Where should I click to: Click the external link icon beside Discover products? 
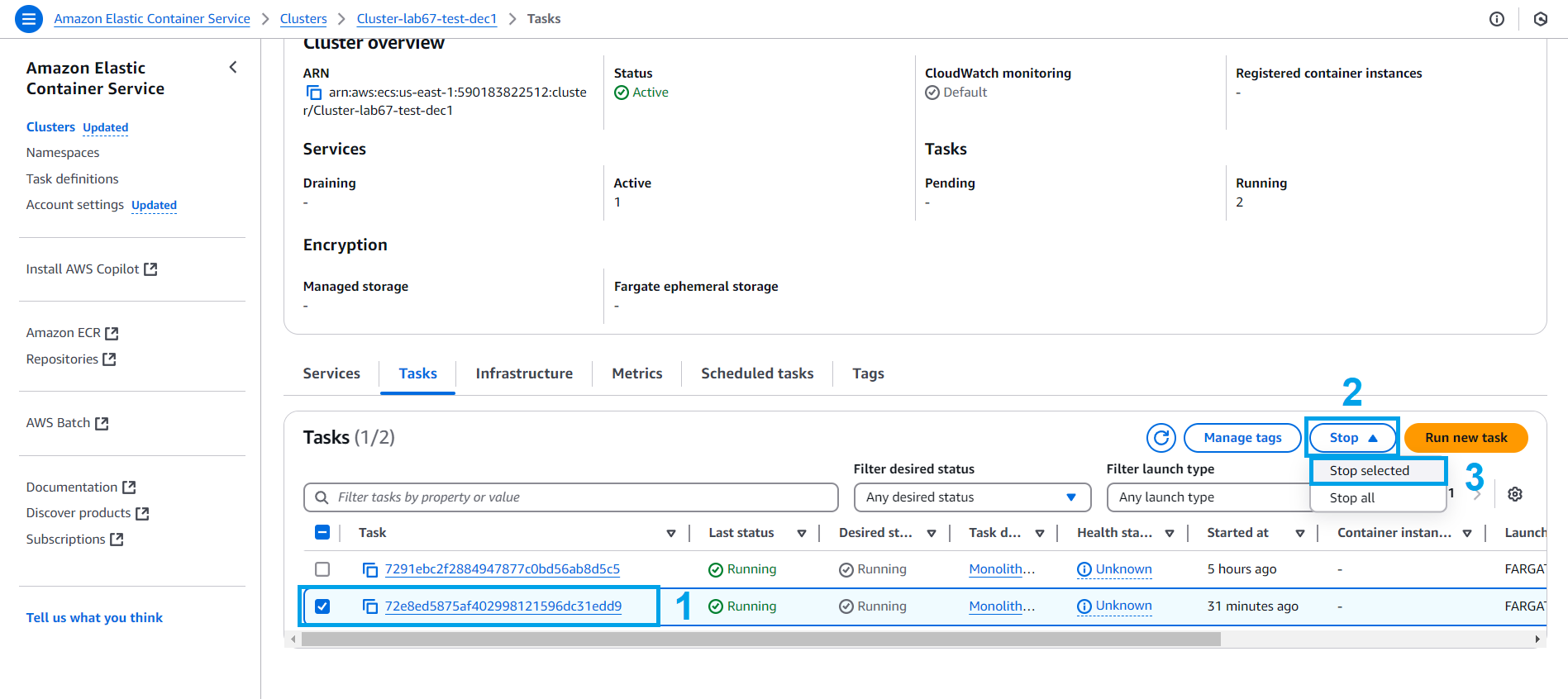click(142, 513)
